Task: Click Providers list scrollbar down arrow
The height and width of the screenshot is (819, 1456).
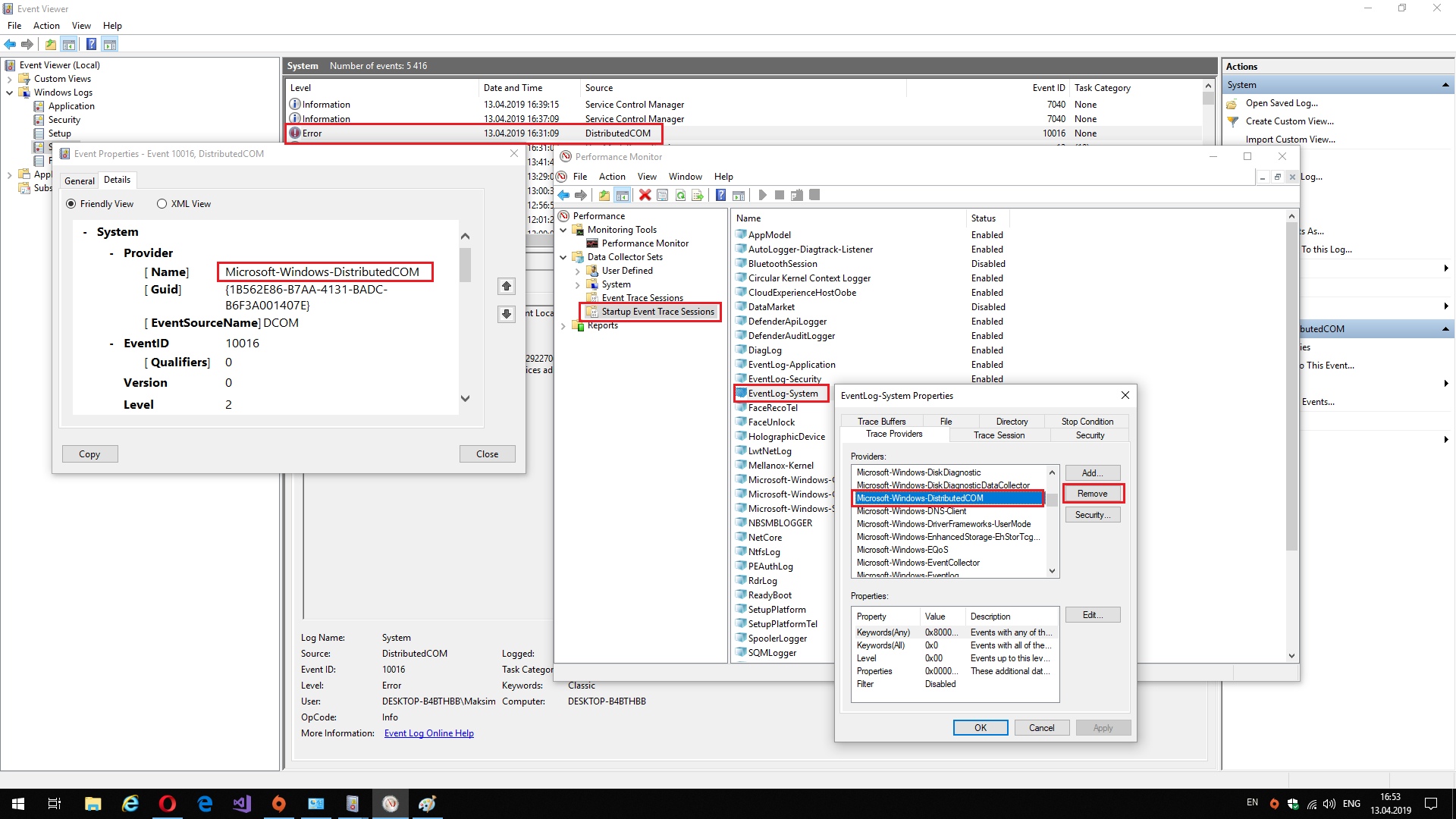Action: pyautogui.click(x=1052, y=570)
